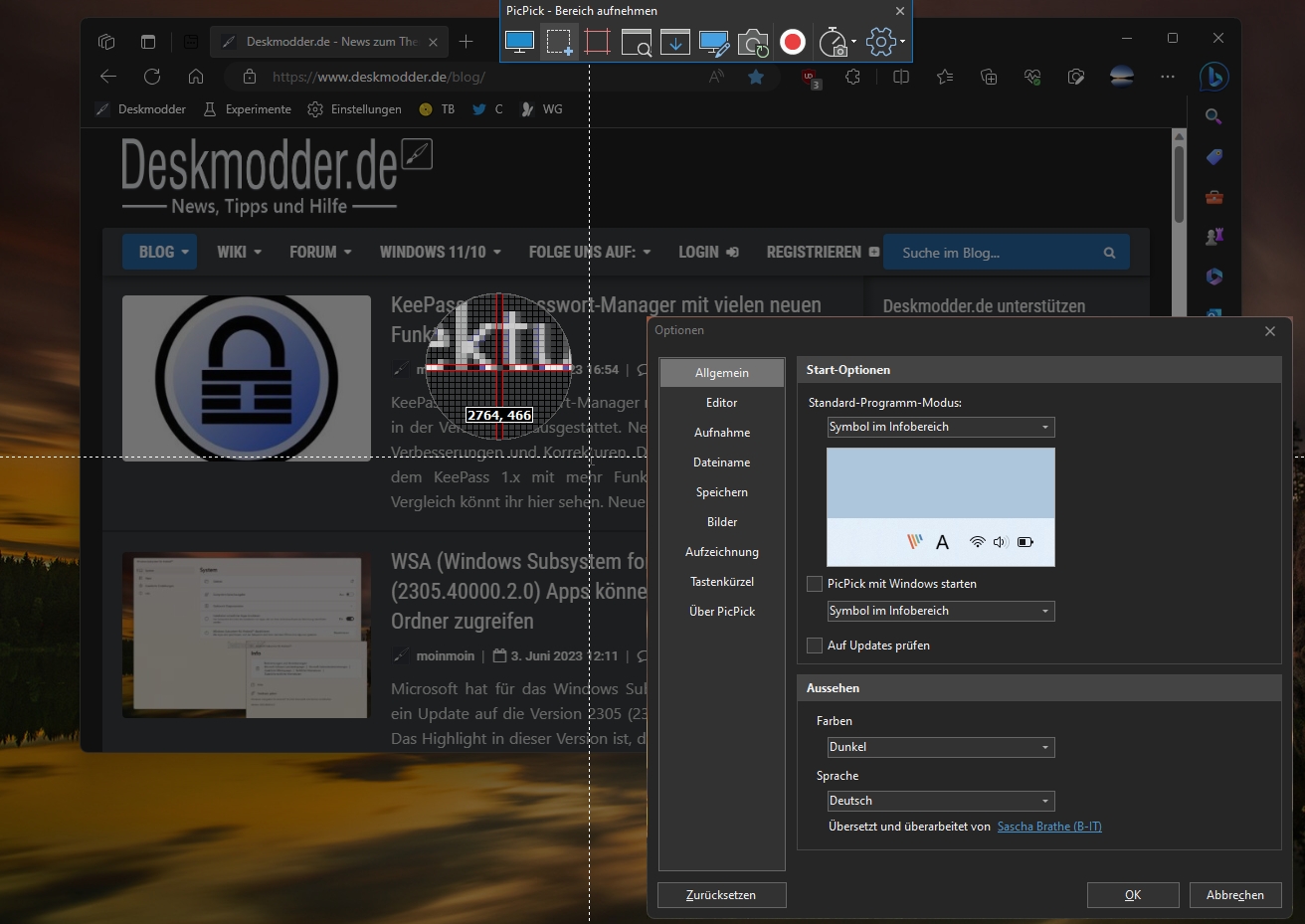The height and width of the screenshot is (924, 1305).
Task: Choose the fixed region capture tool
Action: coord(598,42)
